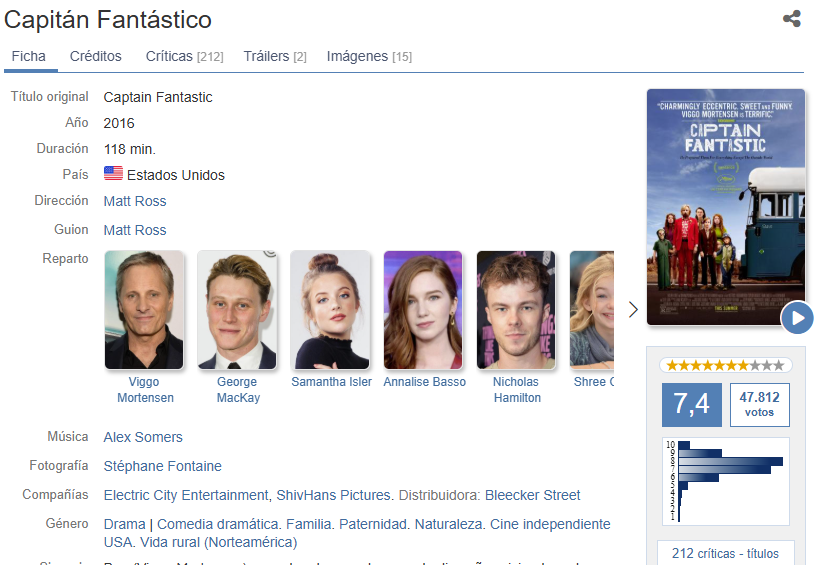Open the Créditos tab
This screenshot has height=565, width=817.
(95, 57)
